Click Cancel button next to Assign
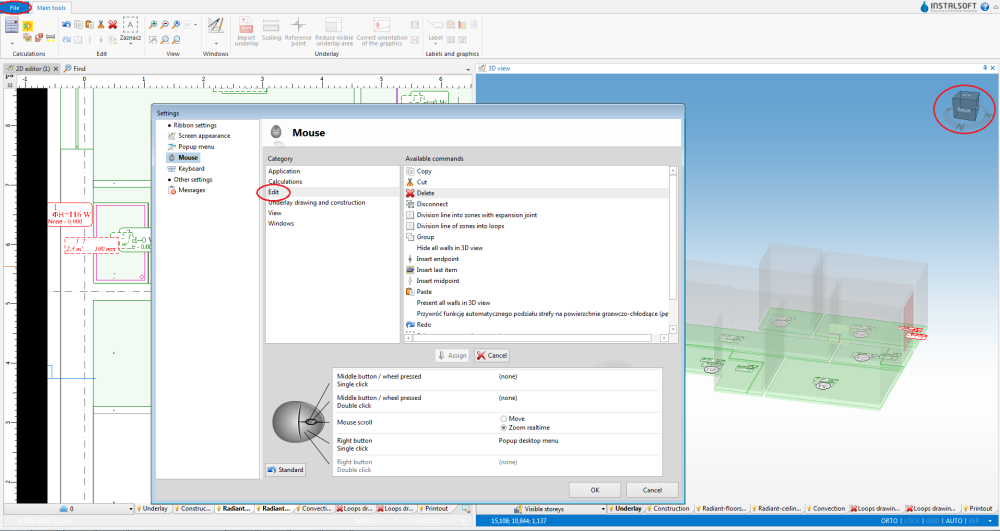 pos(492,356)
